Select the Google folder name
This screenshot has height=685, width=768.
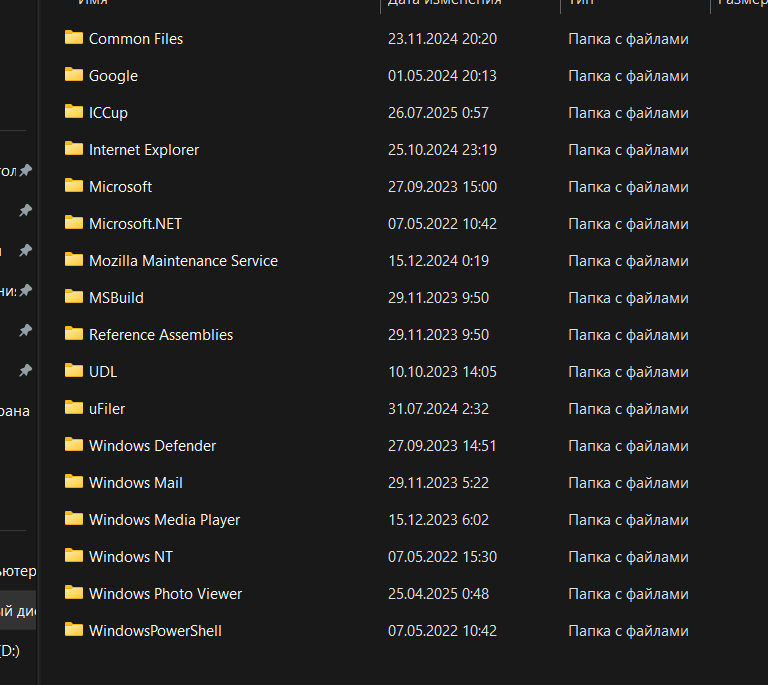click(x=114, y=76)
